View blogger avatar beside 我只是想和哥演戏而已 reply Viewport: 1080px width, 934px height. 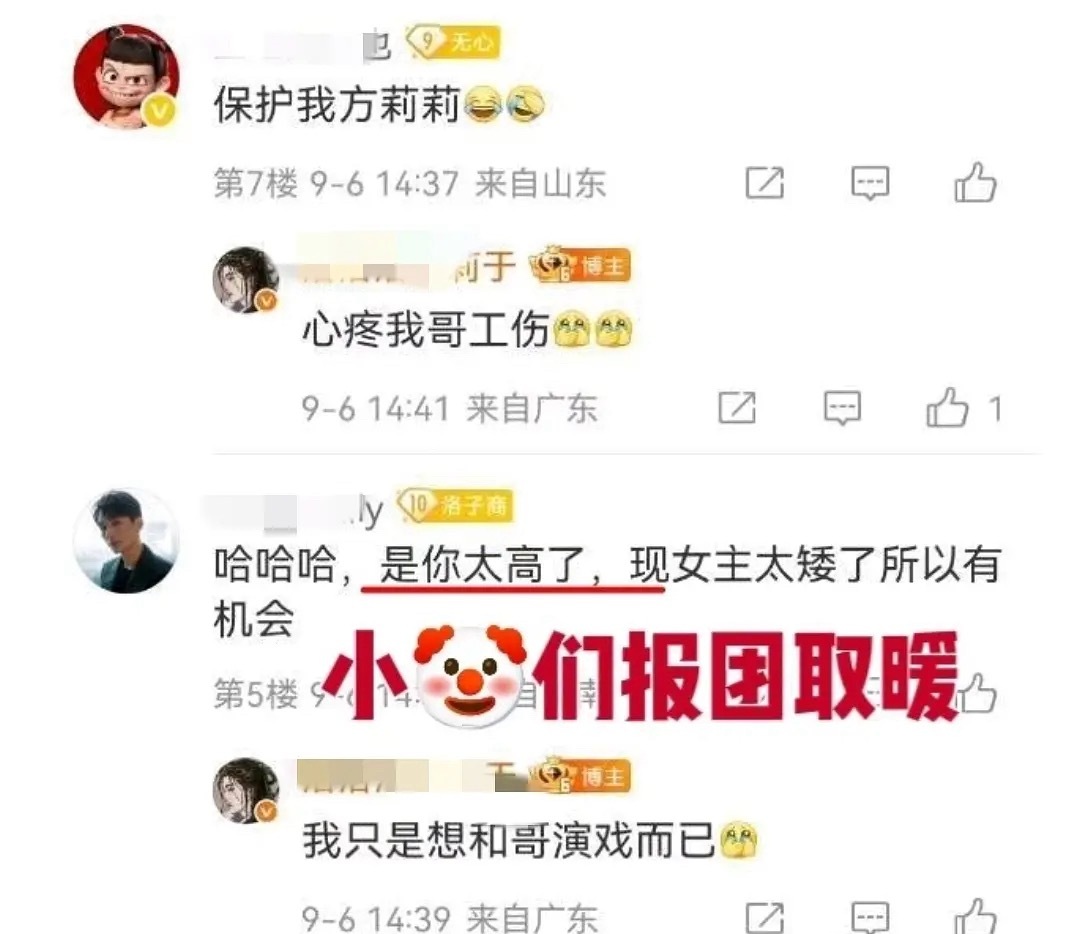(x=246, y=791)
